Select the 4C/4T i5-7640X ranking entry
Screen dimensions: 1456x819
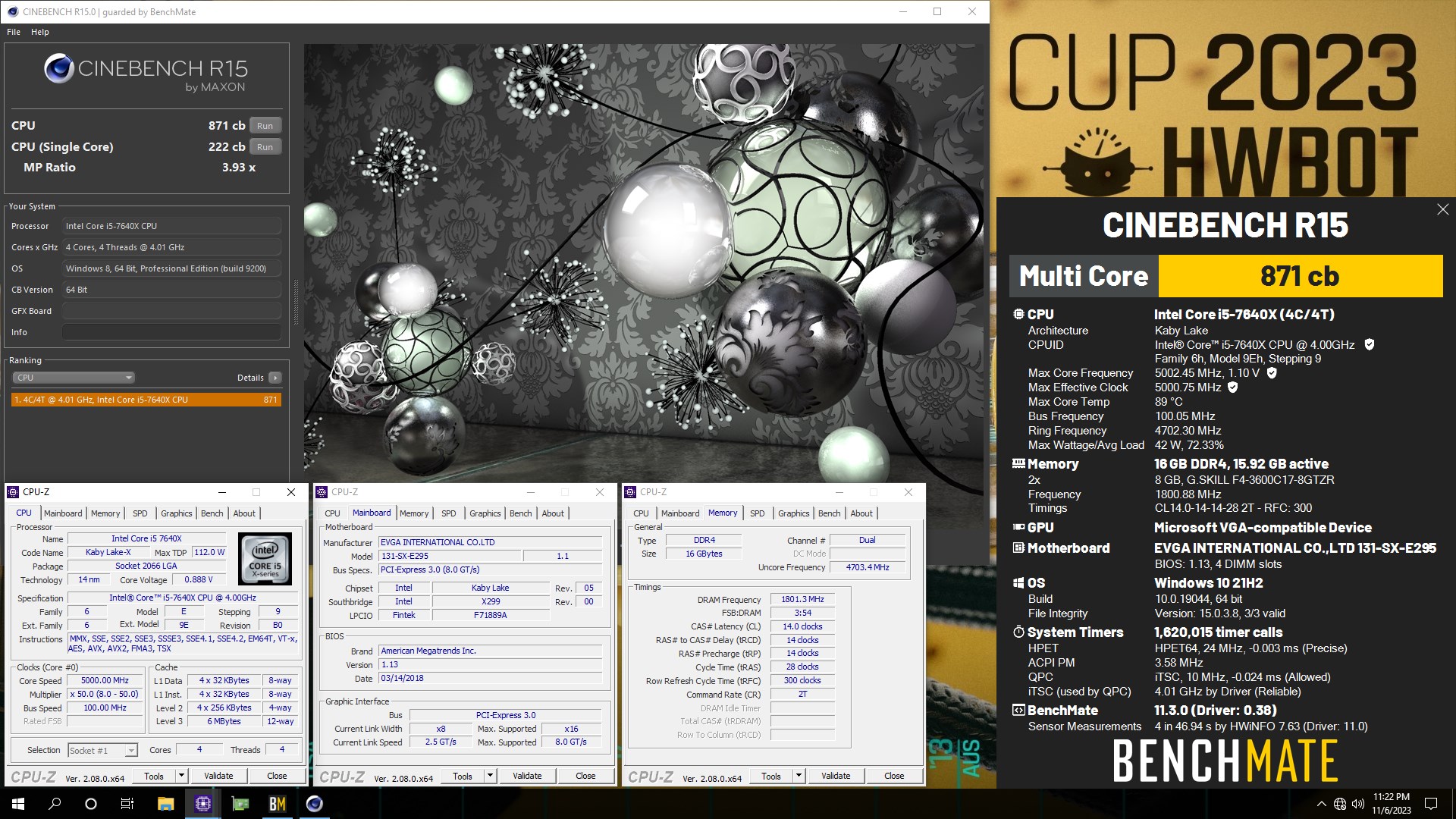click(146, 400)
